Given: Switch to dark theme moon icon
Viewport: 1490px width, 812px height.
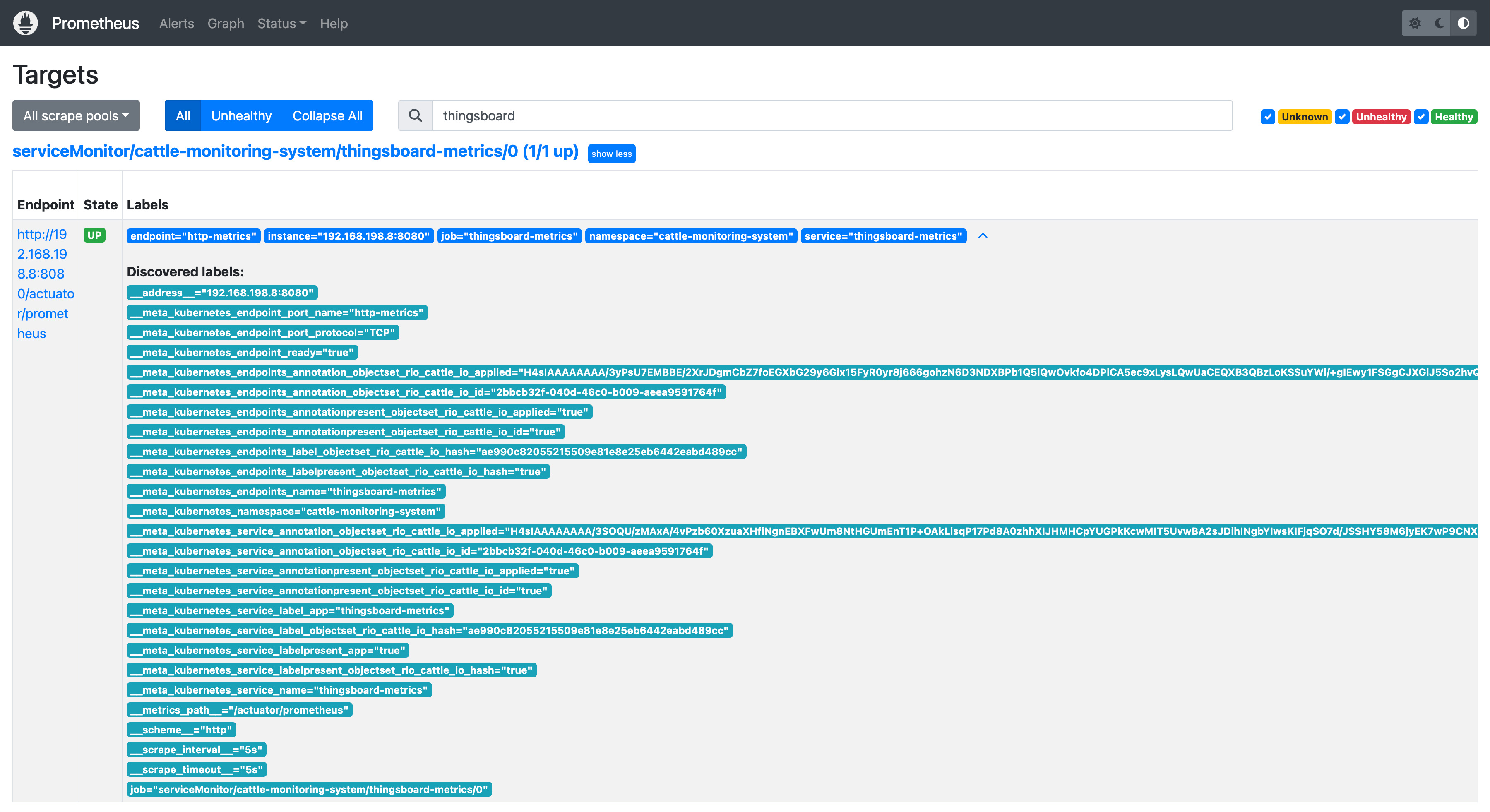Looking at the screenshot, I should point(1439,23).
